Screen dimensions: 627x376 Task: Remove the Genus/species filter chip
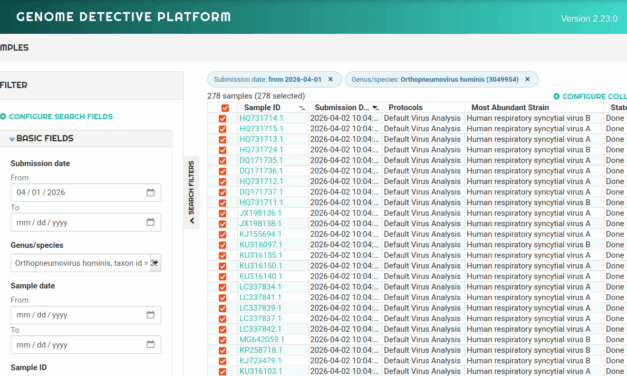[527, 79]
